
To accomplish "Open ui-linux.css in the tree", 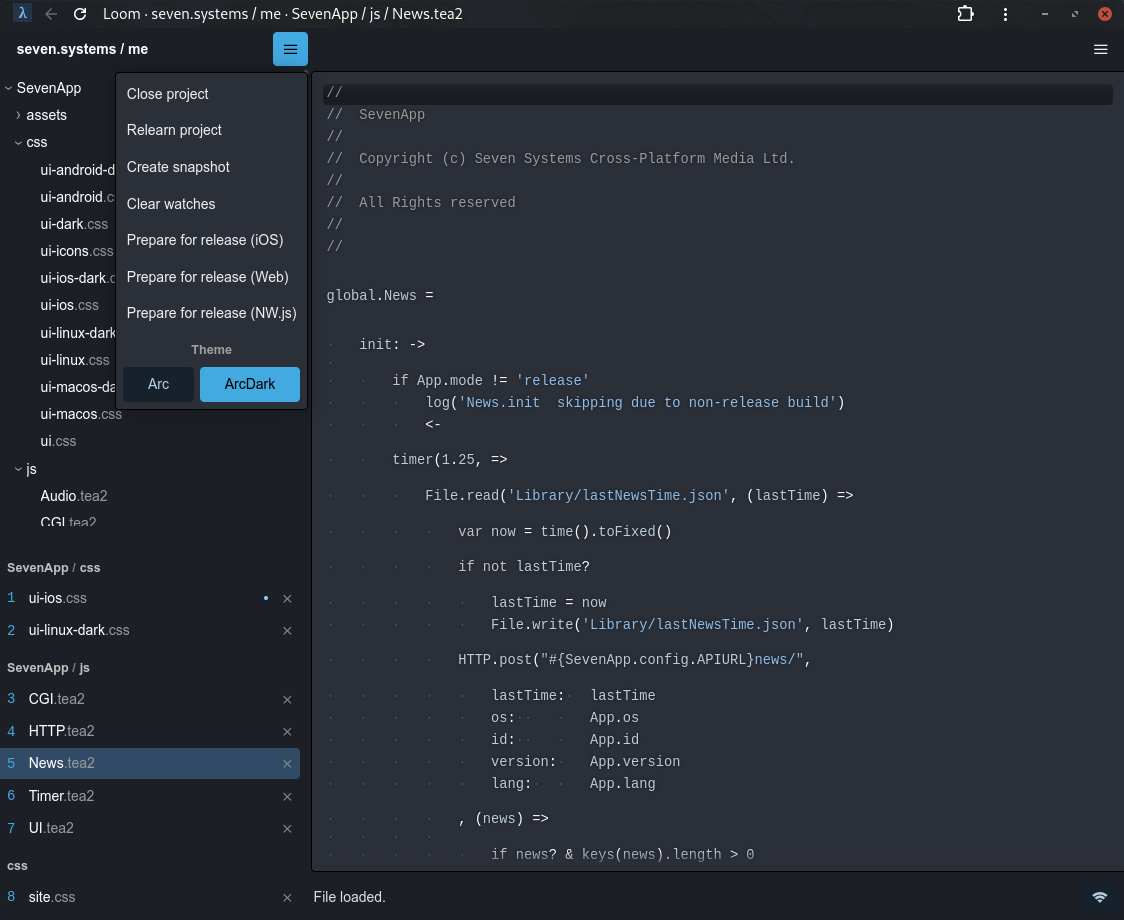I will pos(75,360).
